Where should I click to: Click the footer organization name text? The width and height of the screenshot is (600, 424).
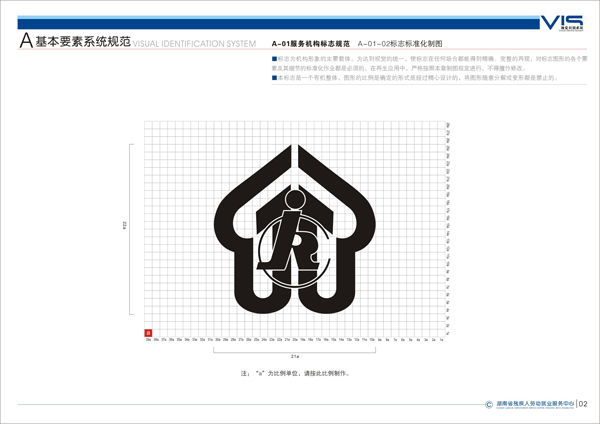(525, 404)
